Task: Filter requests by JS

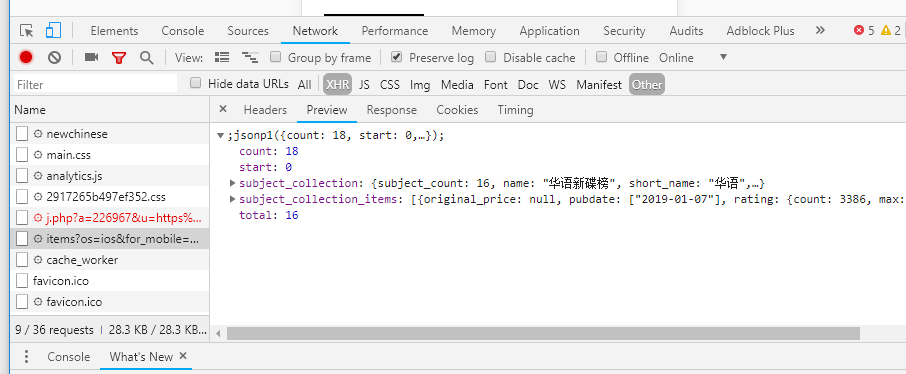Action: [x=364, y=84]
